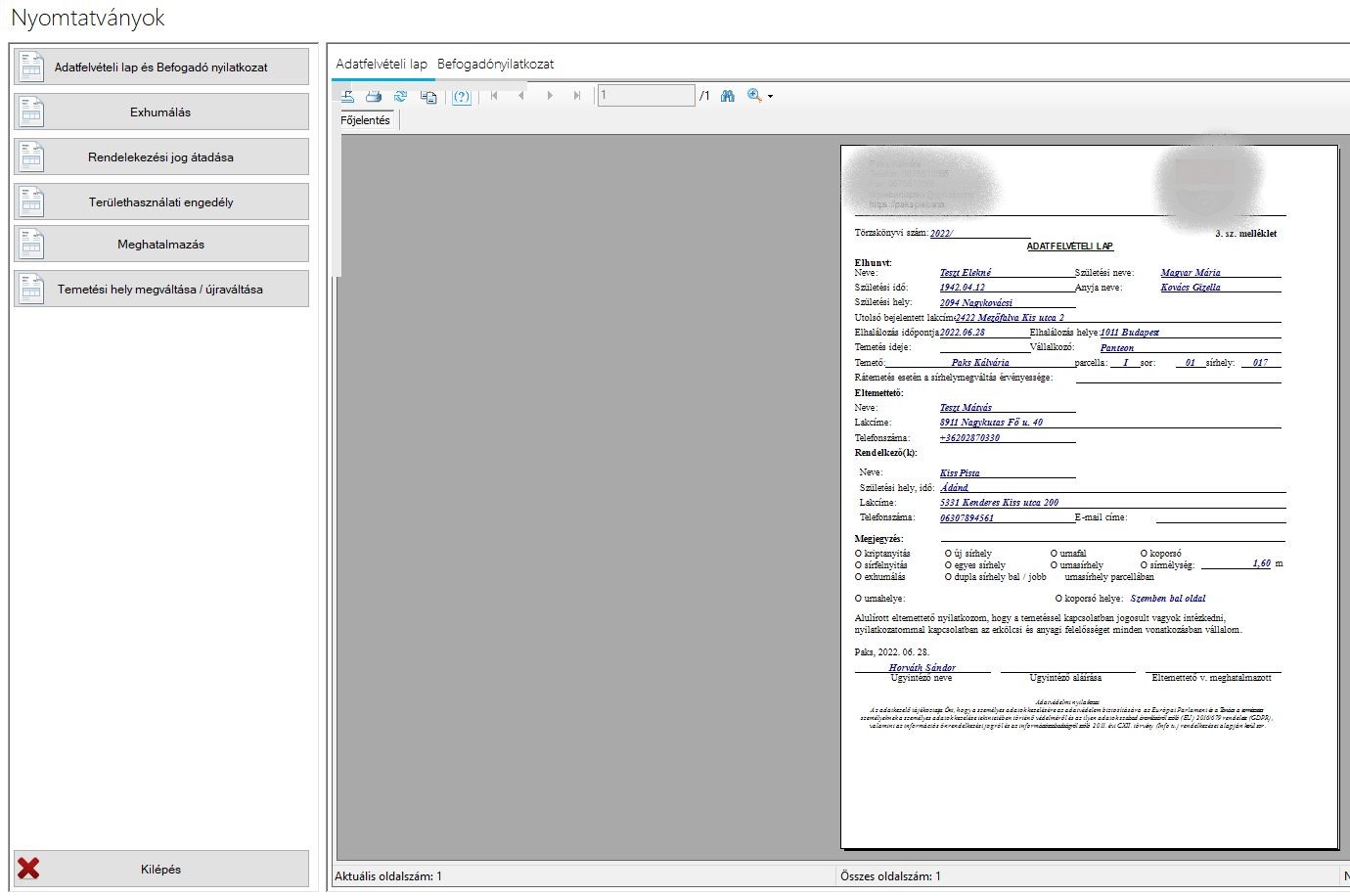Click the printer icon in report toolbar
Viewport: 1350px width, 896px height.
pyautogui.click(x=374, y=96)
